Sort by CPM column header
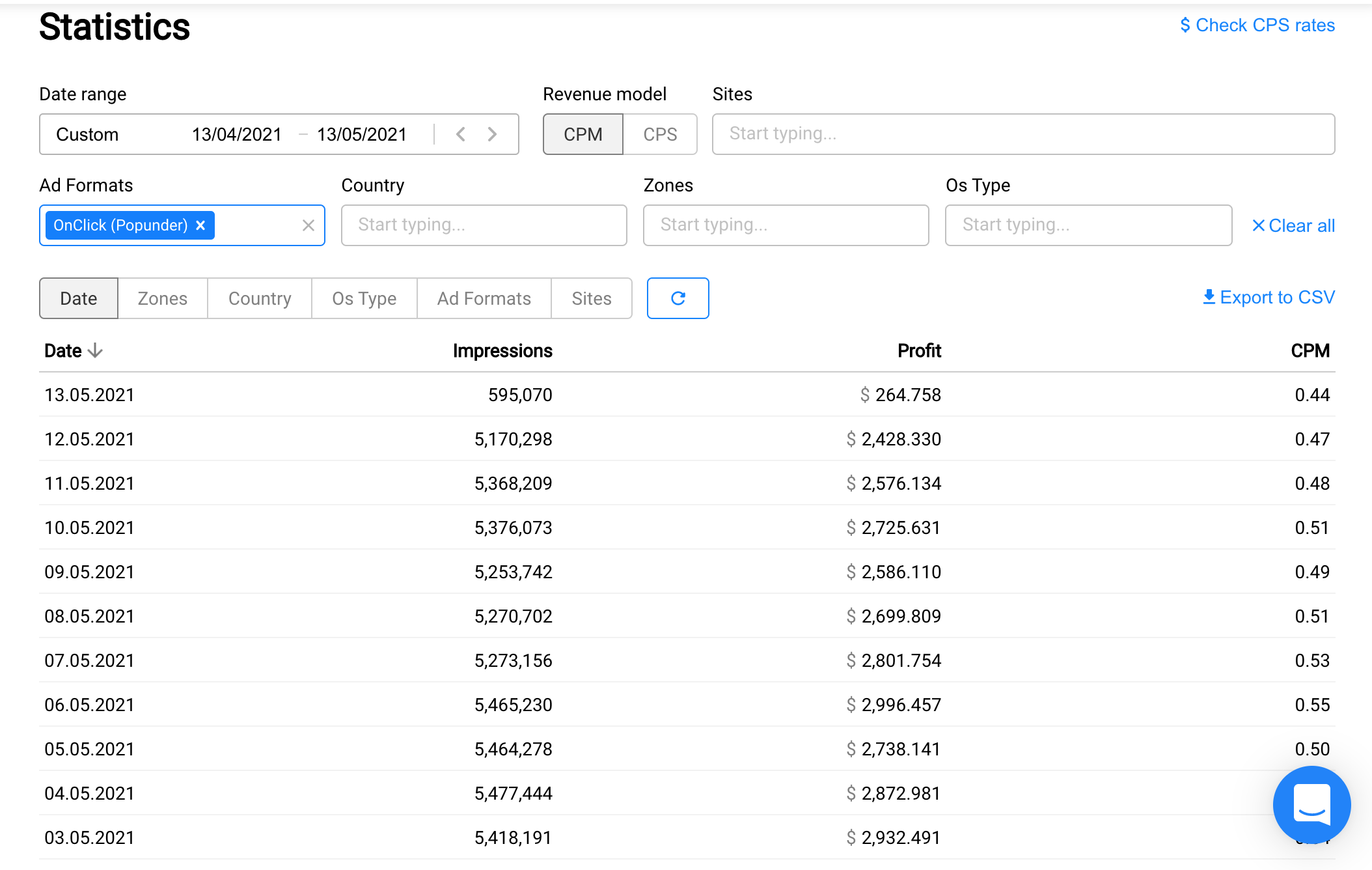 click(1310, 351)
